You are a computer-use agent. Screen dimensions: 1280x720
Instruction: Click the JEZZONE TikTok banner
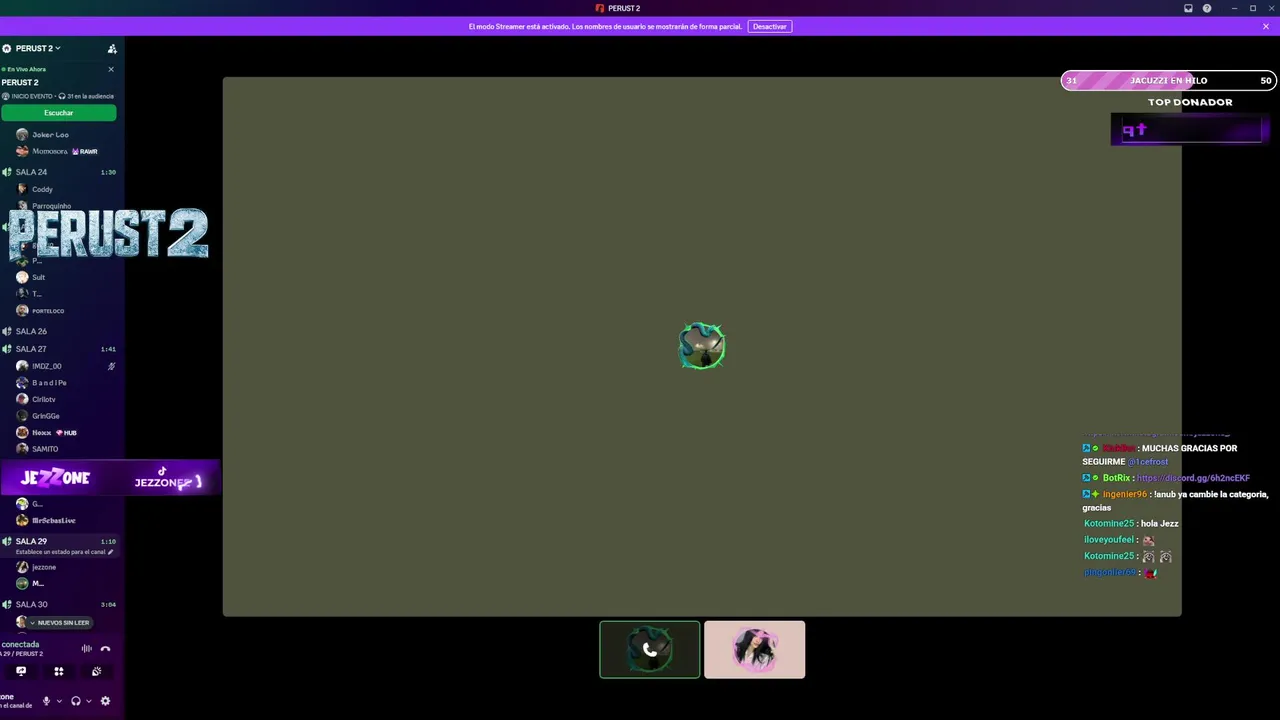point(111,479)
